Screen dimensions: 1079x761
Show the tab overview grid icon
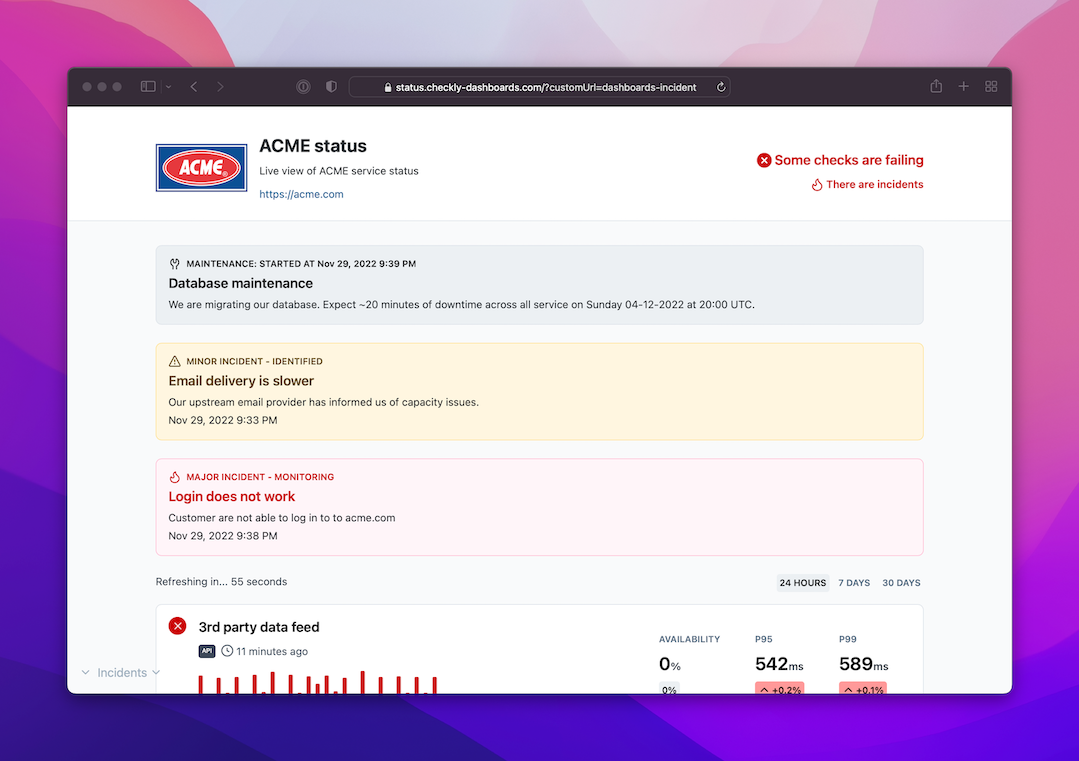pyautogui.click(x=991, y=87)
